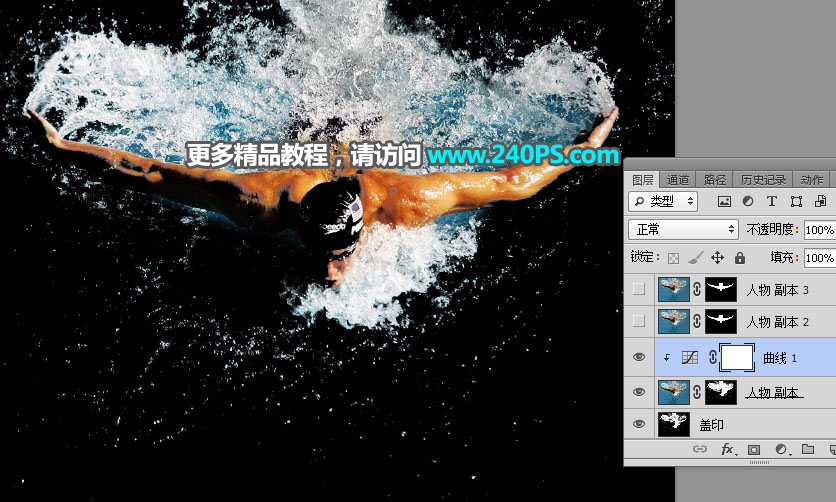
Task: Click the lock position move icon
Action: pos(717,258)
